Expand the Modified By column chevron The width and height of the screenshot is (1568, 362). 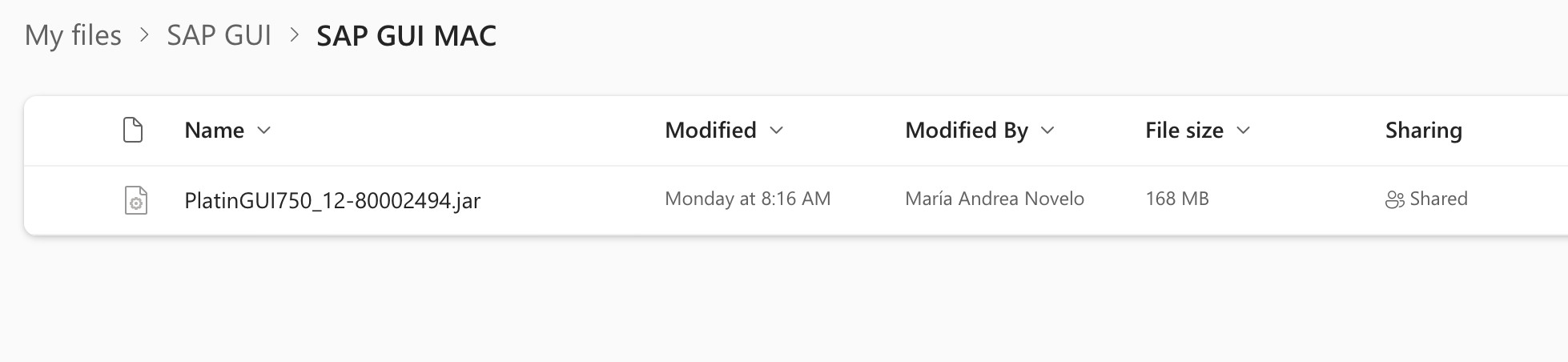pyautogui.click(x=1047, y=130)
